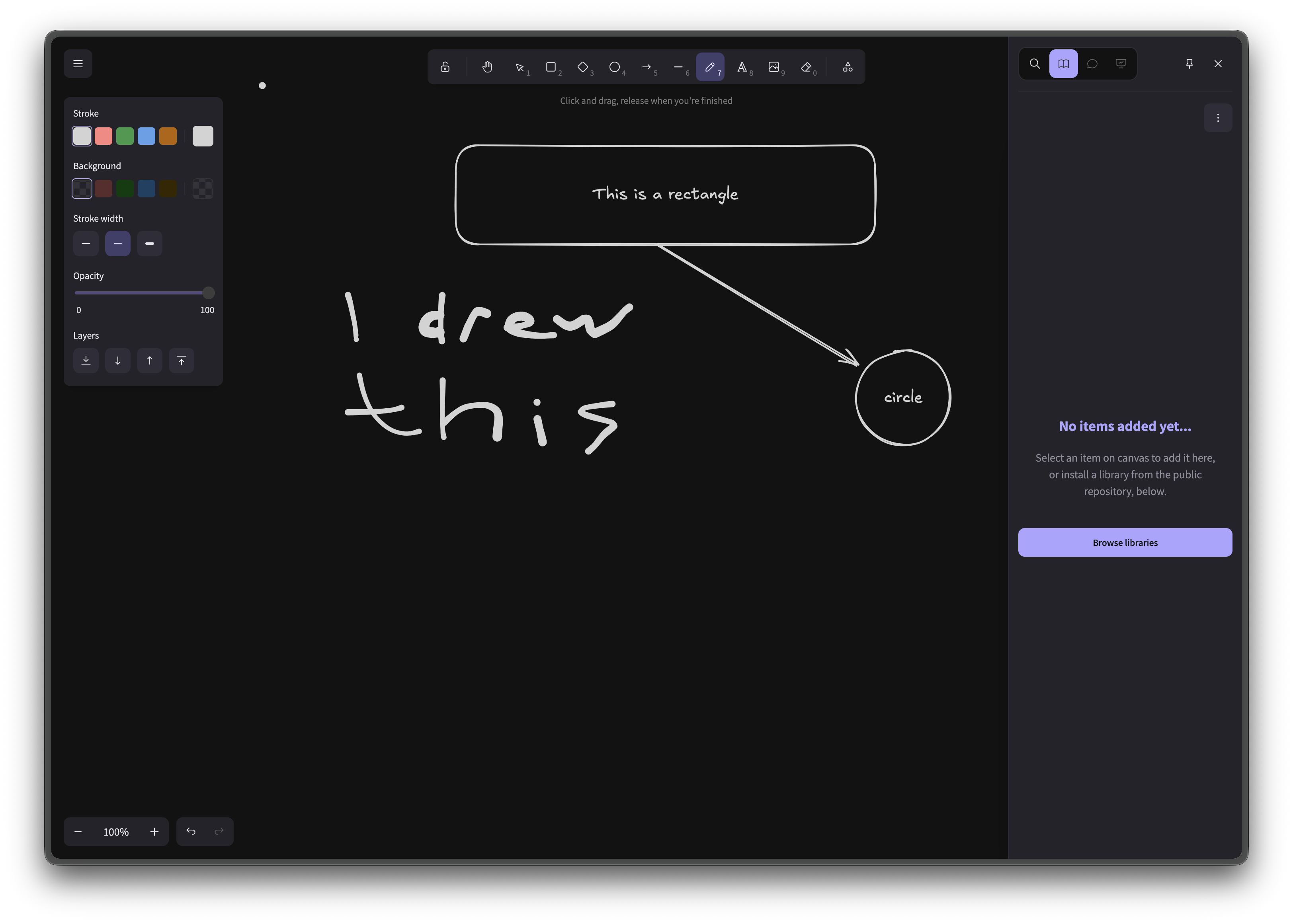Select the red stroke color
This screenshot has width=1293, height=924.
(x=104, y=135)
